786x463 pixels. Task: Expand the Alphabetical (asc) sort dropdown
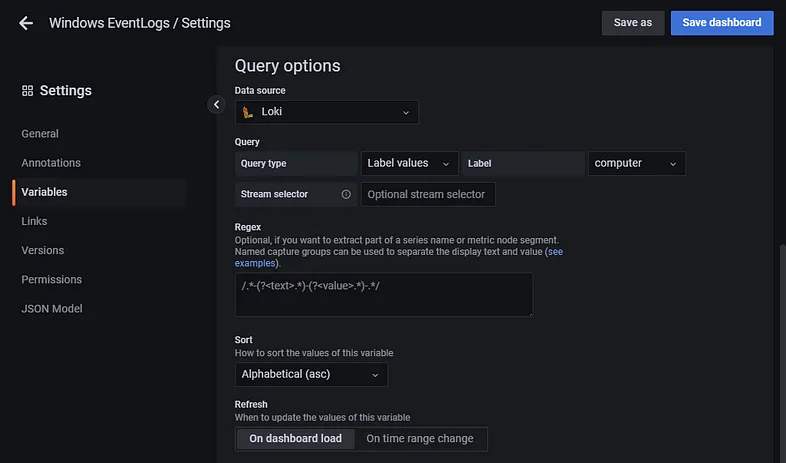tap(311, 375)
